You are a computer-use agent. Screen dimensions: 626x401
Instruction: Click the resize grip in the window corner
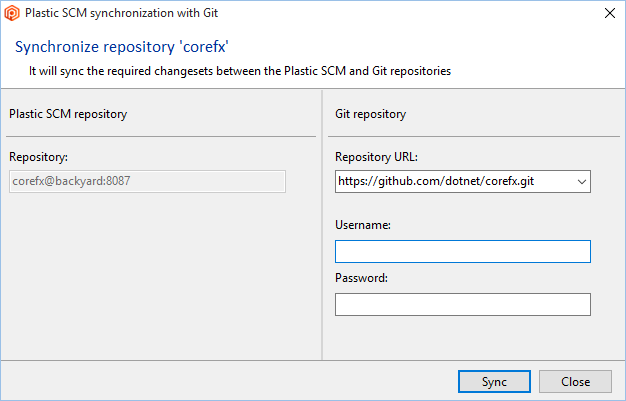click(620, 395)
